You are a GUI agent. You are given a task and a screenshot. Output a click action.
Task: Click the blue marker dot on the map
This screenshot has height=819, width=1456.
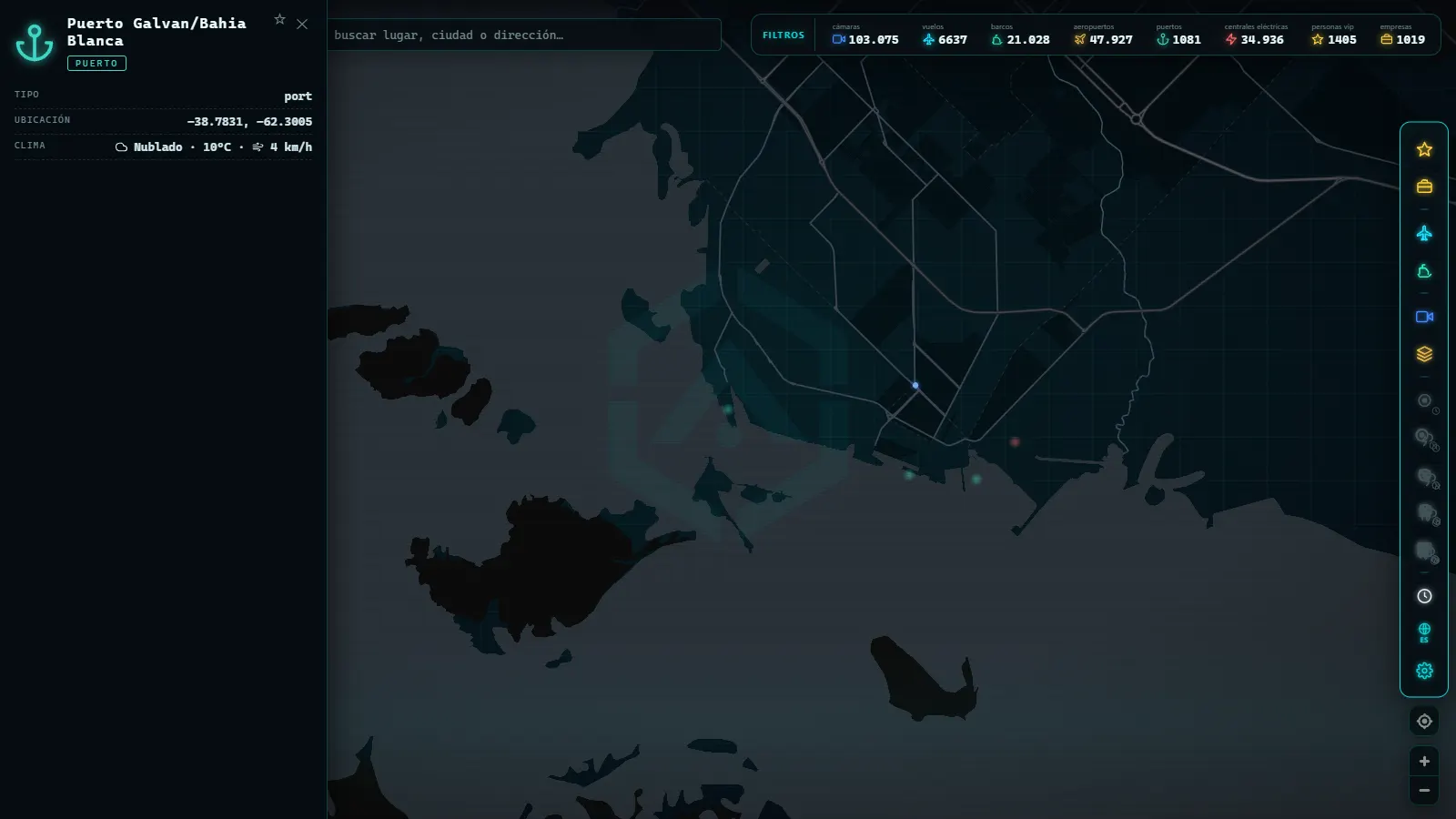click(915, 385)
